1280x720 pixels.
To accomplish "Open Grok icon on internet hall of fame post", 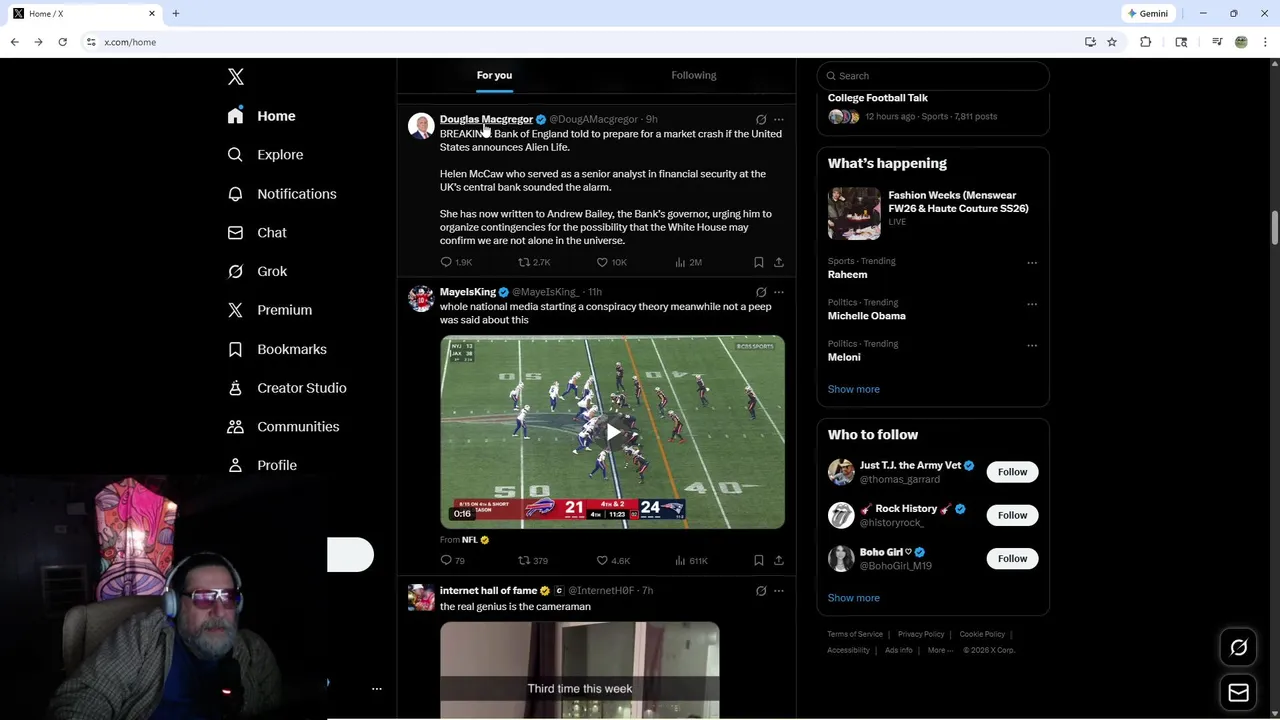I will pyautogui.click(x=761, y=590).
